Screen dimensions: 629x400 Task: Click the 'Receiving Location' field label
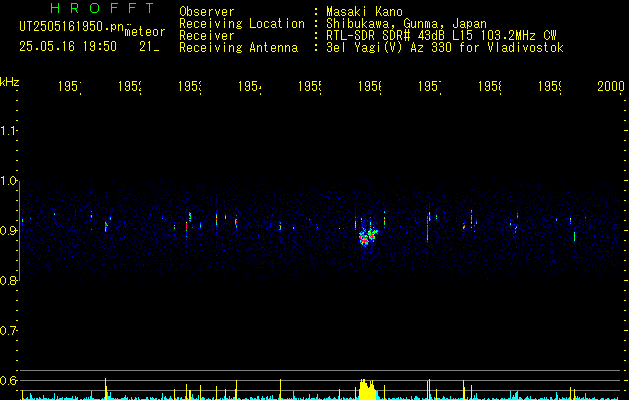coord(242,24)
